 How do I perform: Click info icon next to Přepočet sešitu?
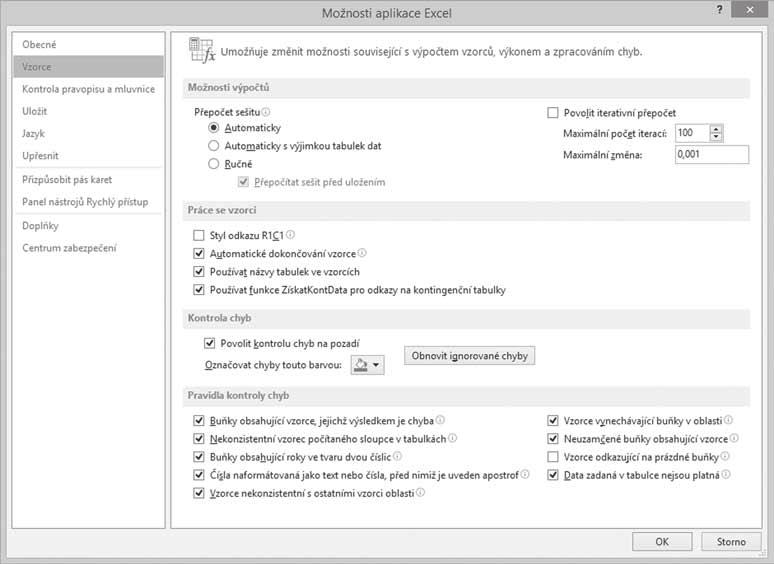(266, 112)
